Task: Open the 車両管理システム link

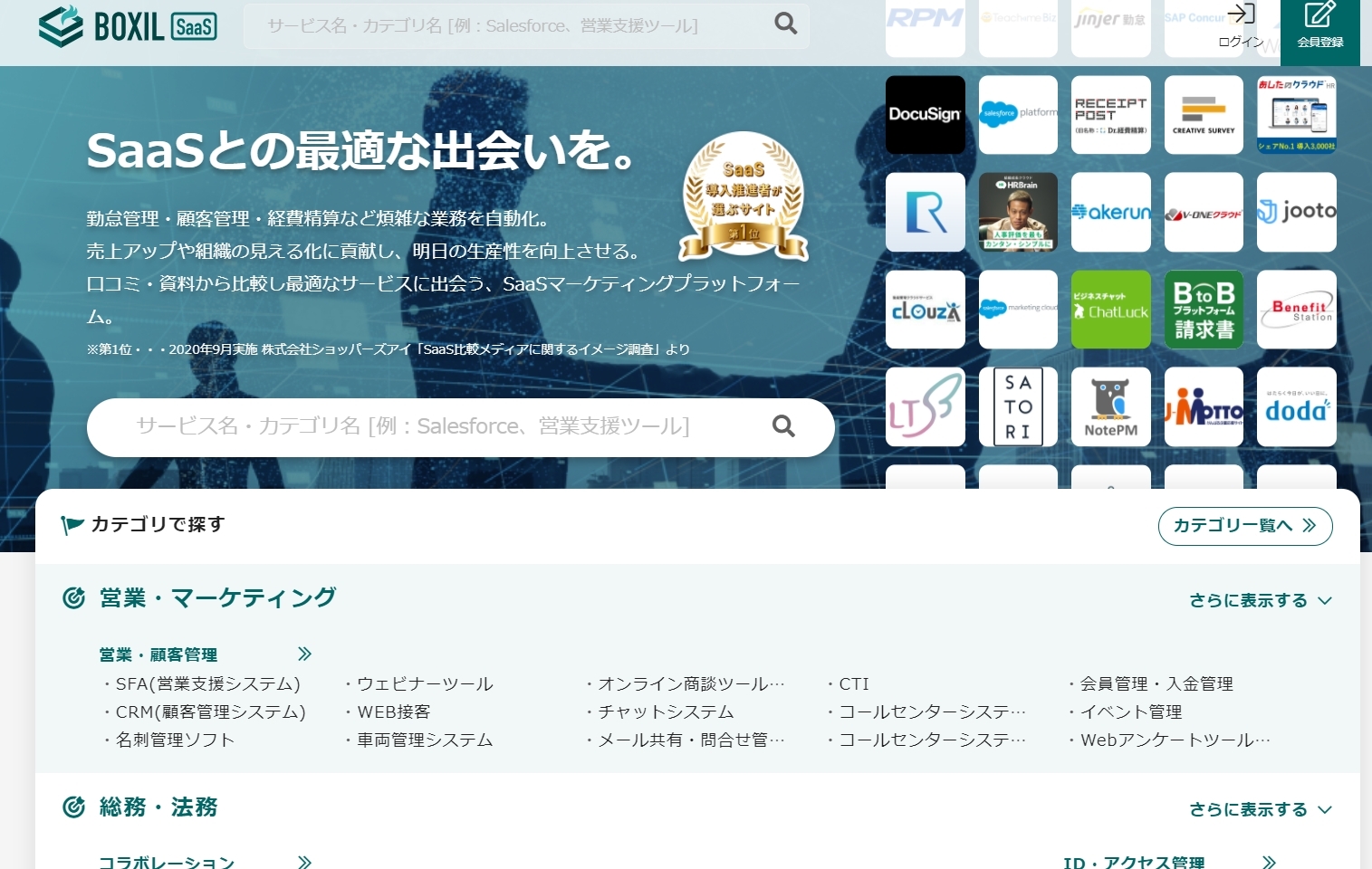Action: tap(425, 740)
